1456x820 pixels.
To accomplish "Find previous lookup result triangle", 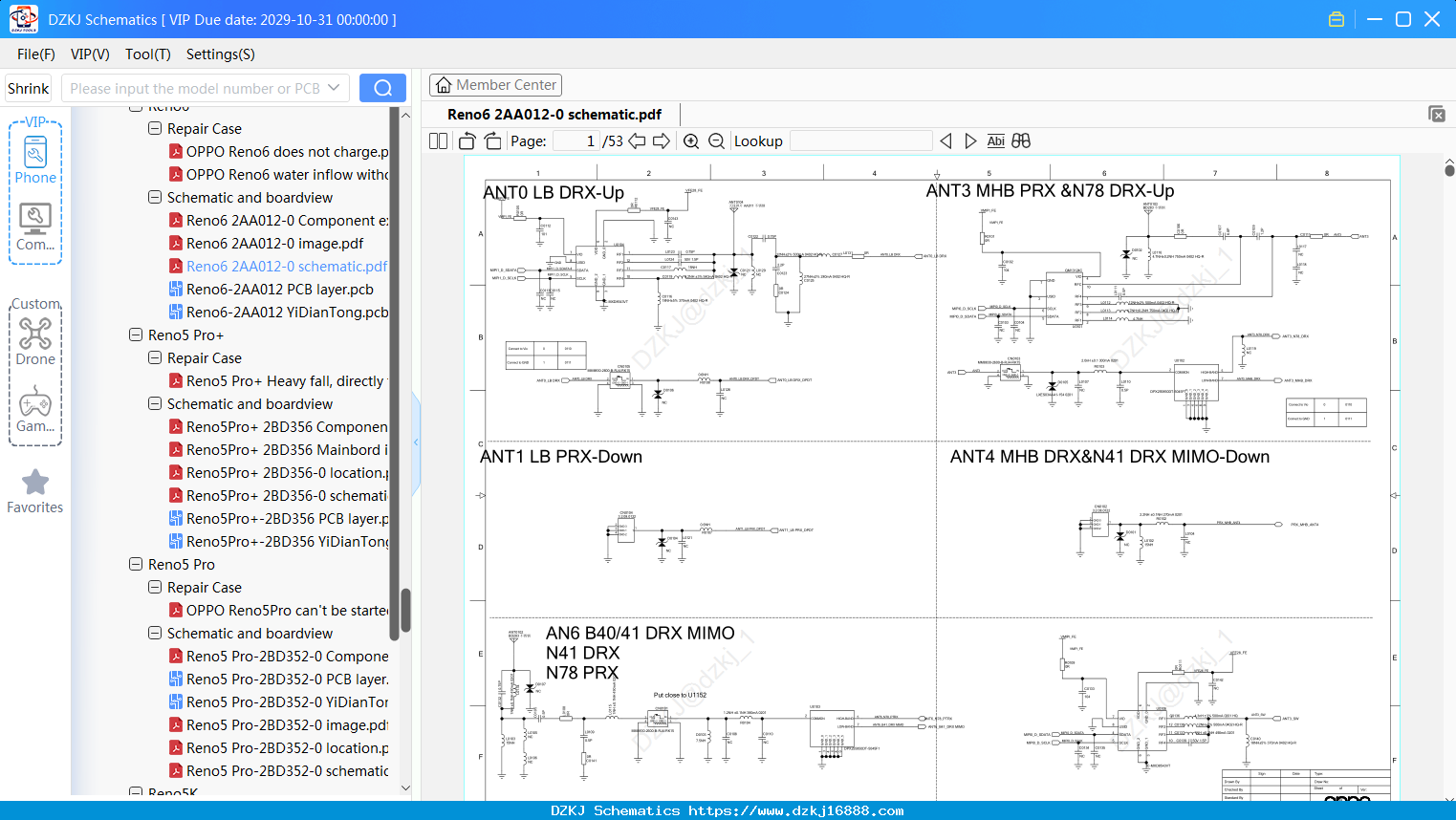I will point(945,140).
